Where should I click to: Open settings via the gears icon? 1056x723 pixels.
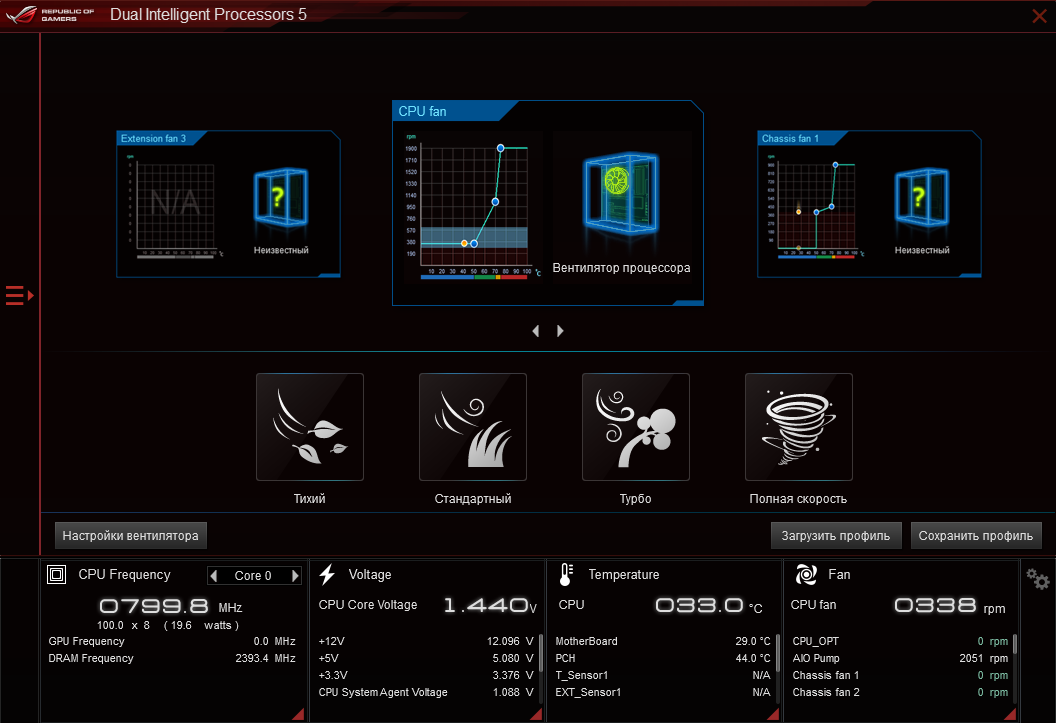1037,578
